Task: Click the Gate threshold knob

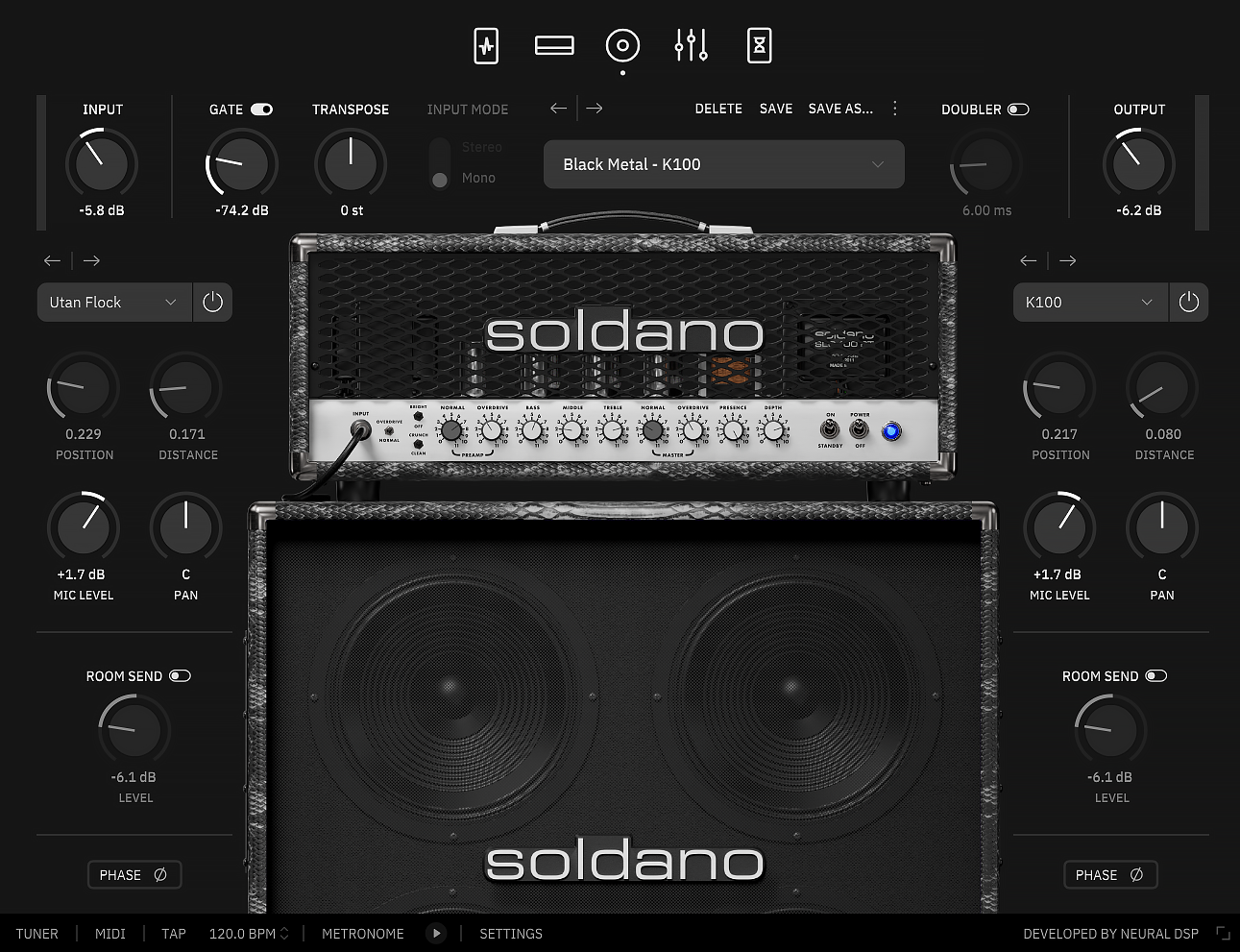Action: coord(241,163)
